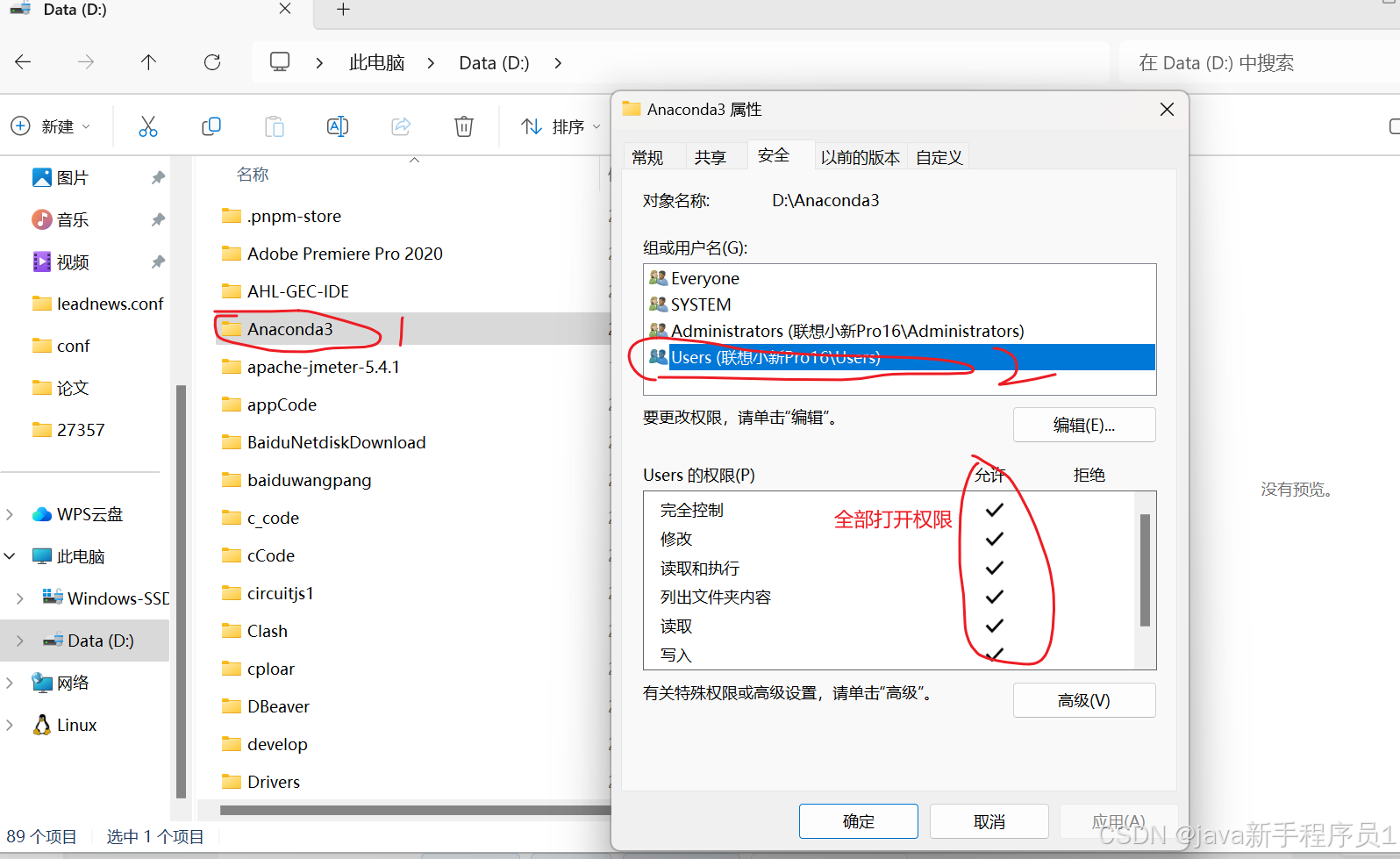The height and width of the screenshot is (859, 1400).
Task: Click the Paste clipboard icon
Action: 275,126
